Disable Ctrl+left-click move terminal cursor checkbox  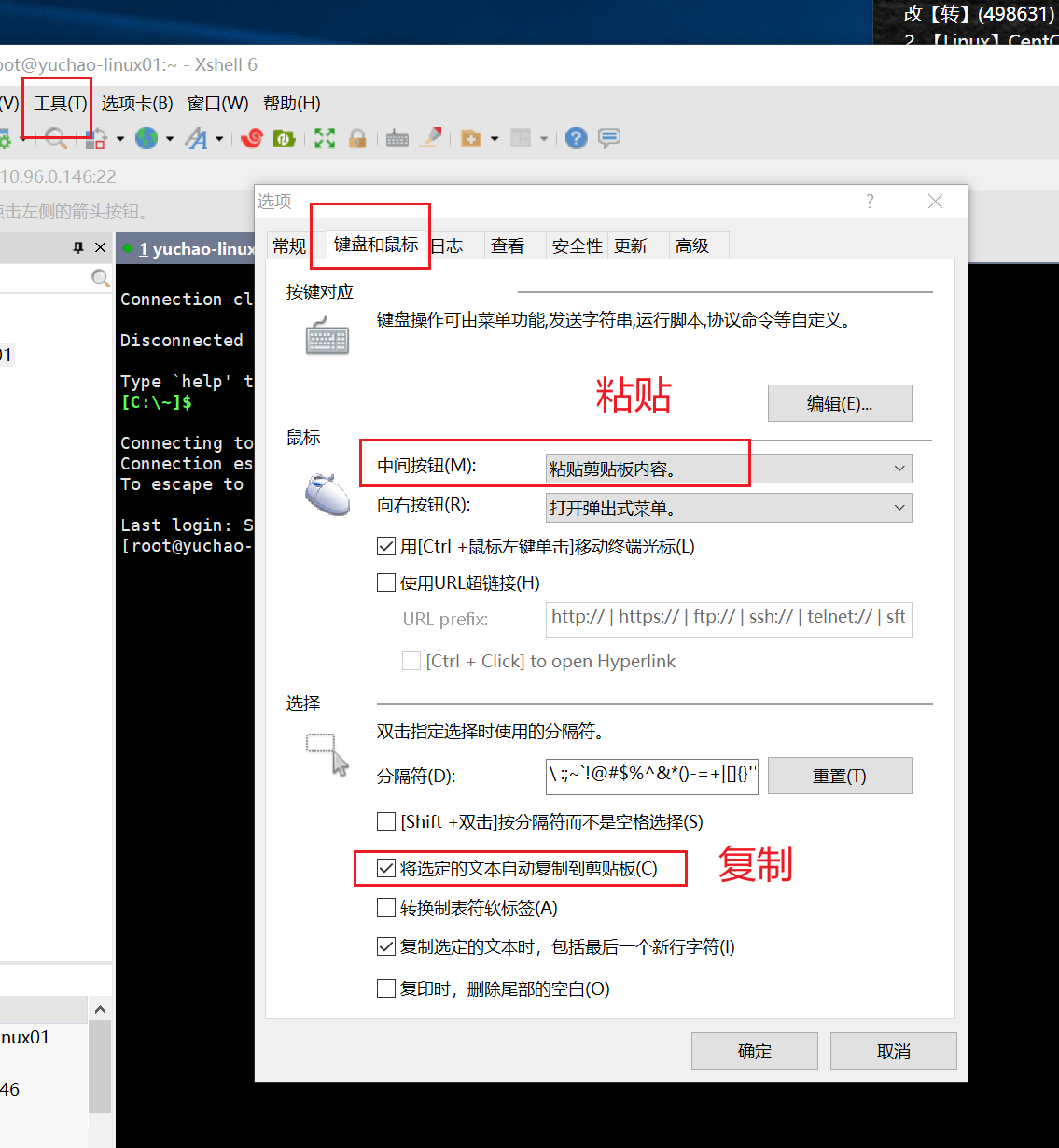386,547
